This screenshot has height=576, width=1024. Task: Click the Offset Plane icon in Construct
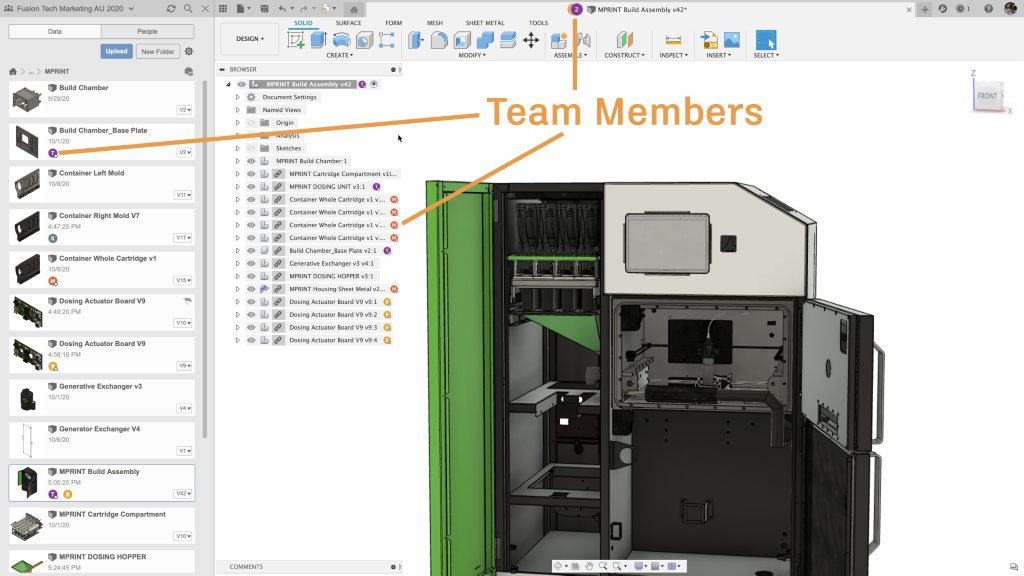coord(624,40)
